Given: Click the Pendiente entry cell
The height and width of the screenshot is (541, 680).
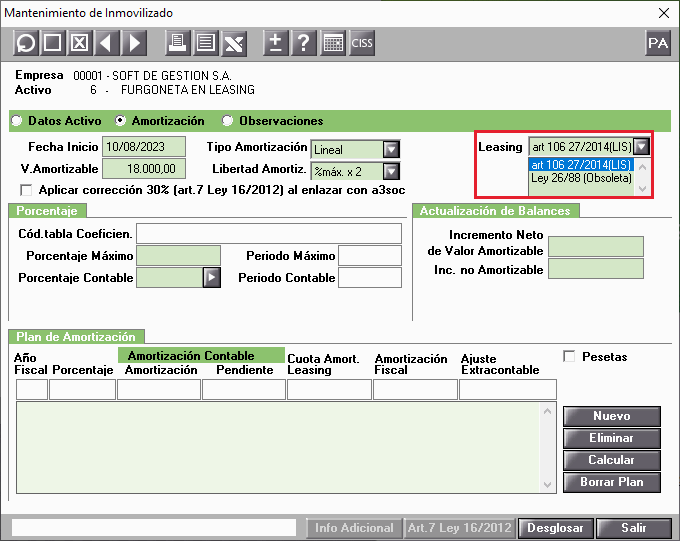Looking at the screenshot, I should pyautogui.click(x=244, y=389).
